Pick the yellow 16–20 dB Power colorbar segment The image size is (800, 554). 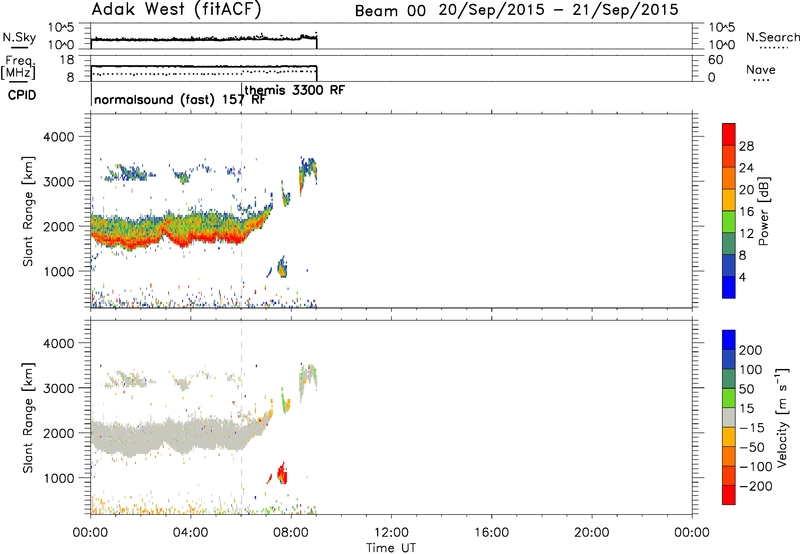[729, 200]
